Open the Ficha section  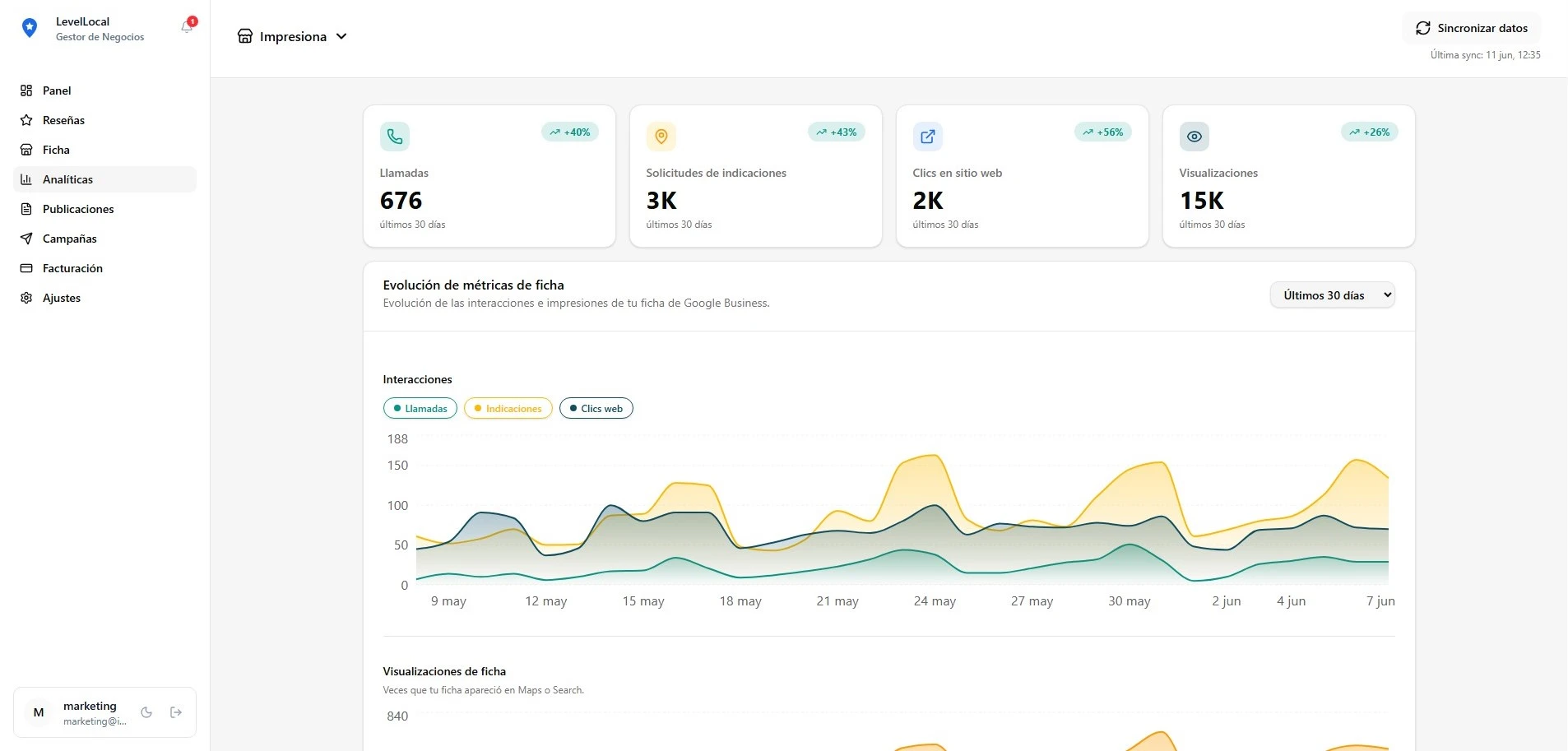pos(104,150)
